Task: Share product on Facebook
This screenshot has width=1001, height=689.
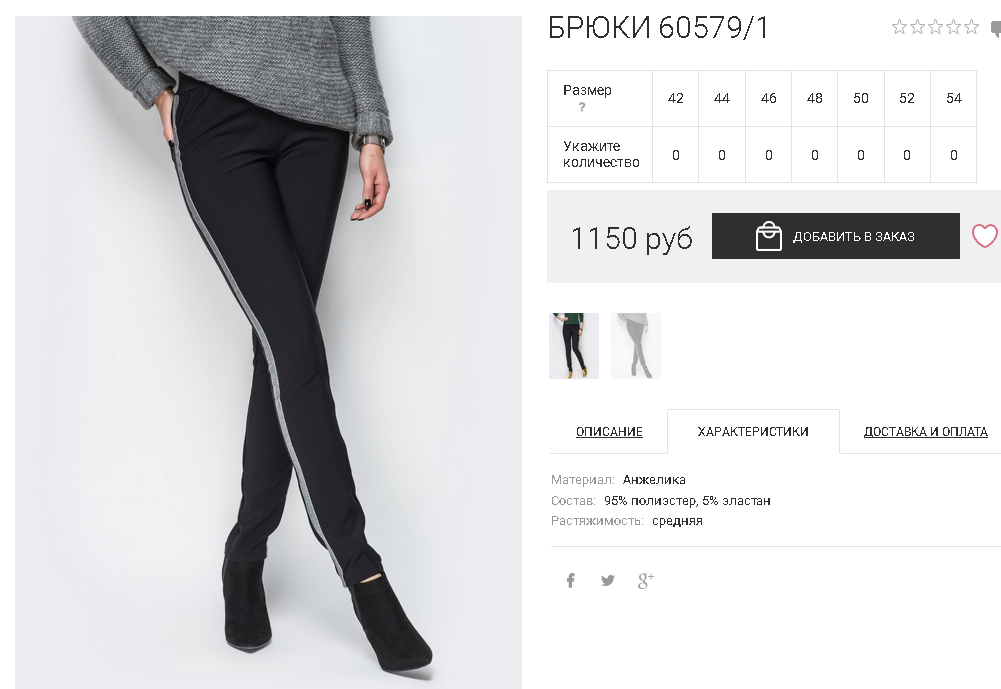Action: [x=571, y=580]
